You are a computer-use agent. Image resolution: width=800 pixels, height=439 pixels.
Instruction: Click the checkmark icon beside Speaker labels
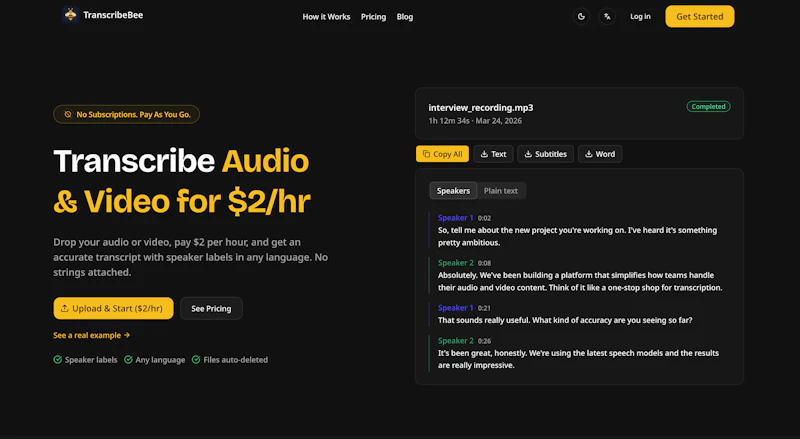click(x=58, y=360)
